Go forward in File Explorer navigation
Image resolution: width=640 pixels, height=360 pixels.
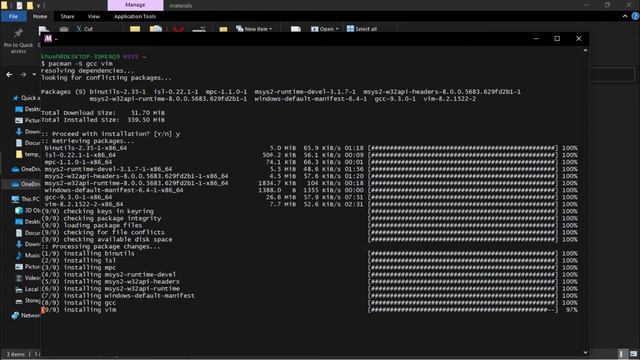point(23,75)
